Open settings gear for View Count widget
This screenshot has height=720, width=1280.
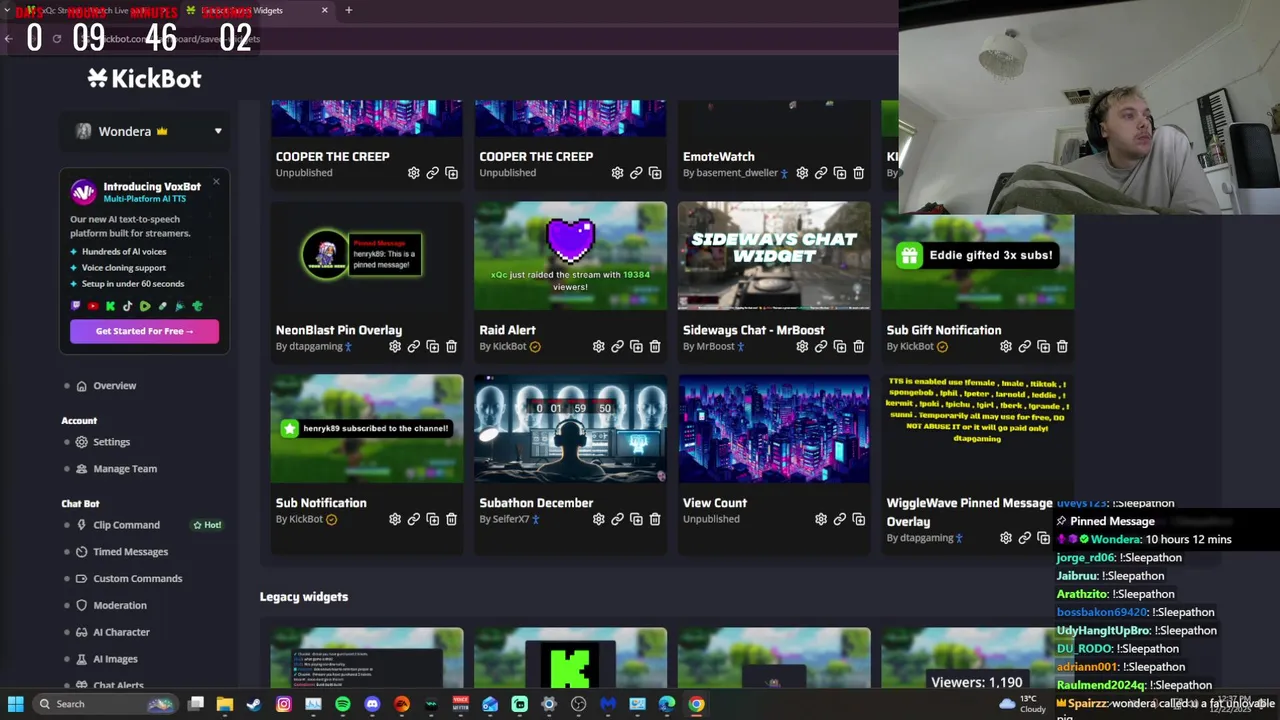(x=821, y=519)
